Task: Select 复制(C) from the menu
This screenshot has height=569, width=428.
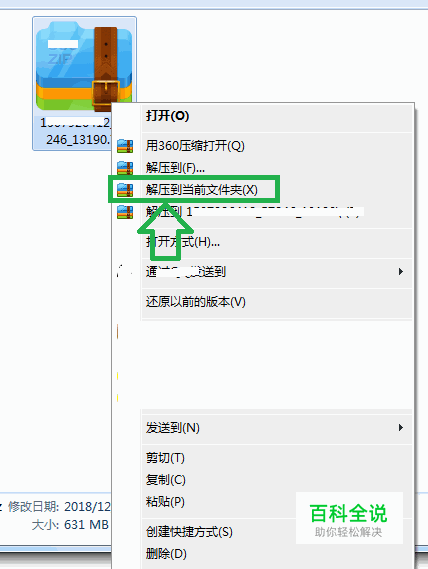Action: [x=166, y=480]
